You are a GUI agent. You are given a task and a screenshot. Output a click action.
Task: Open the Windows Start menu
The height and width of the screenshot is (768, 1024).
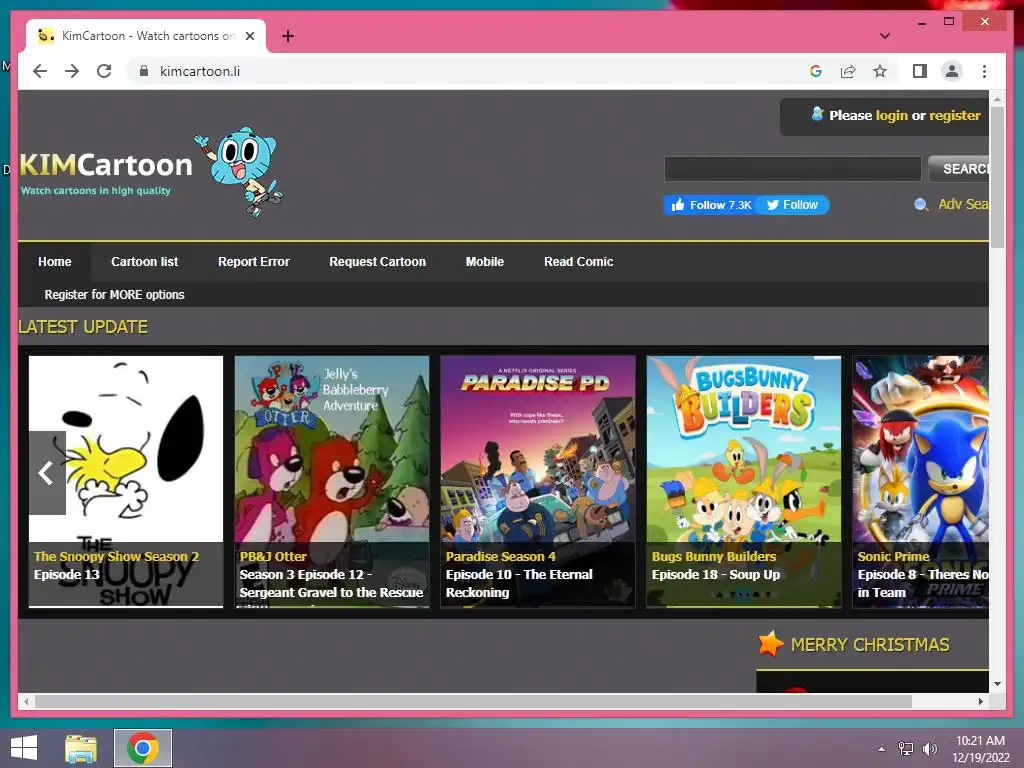[x=24, y=748]
